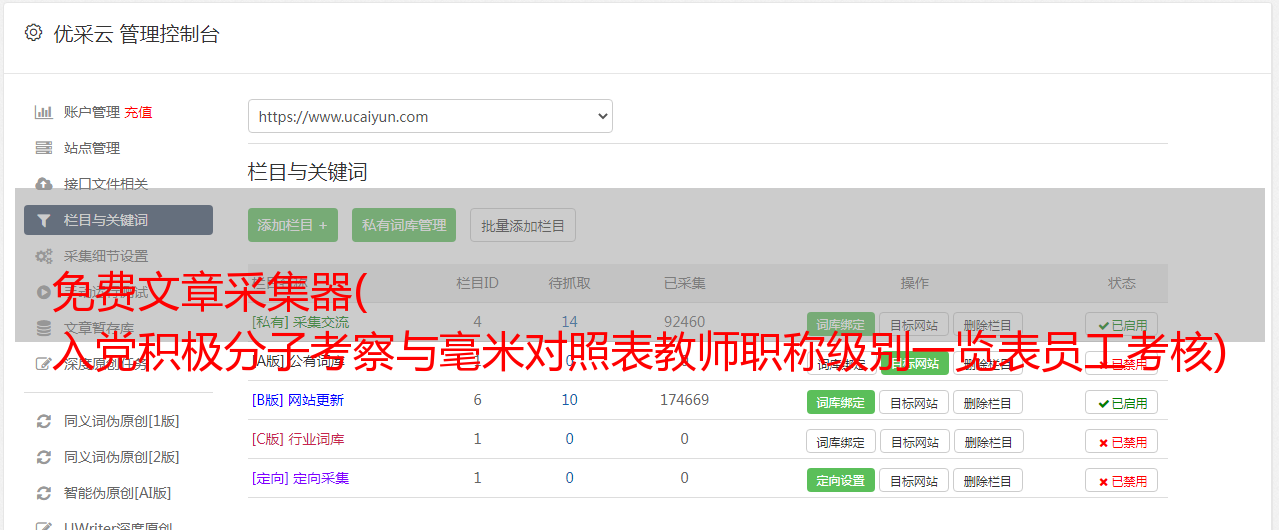This screenshot has width=1279, height=530.
Task: Click the 待抓取 column header
Action: [569, 283]
